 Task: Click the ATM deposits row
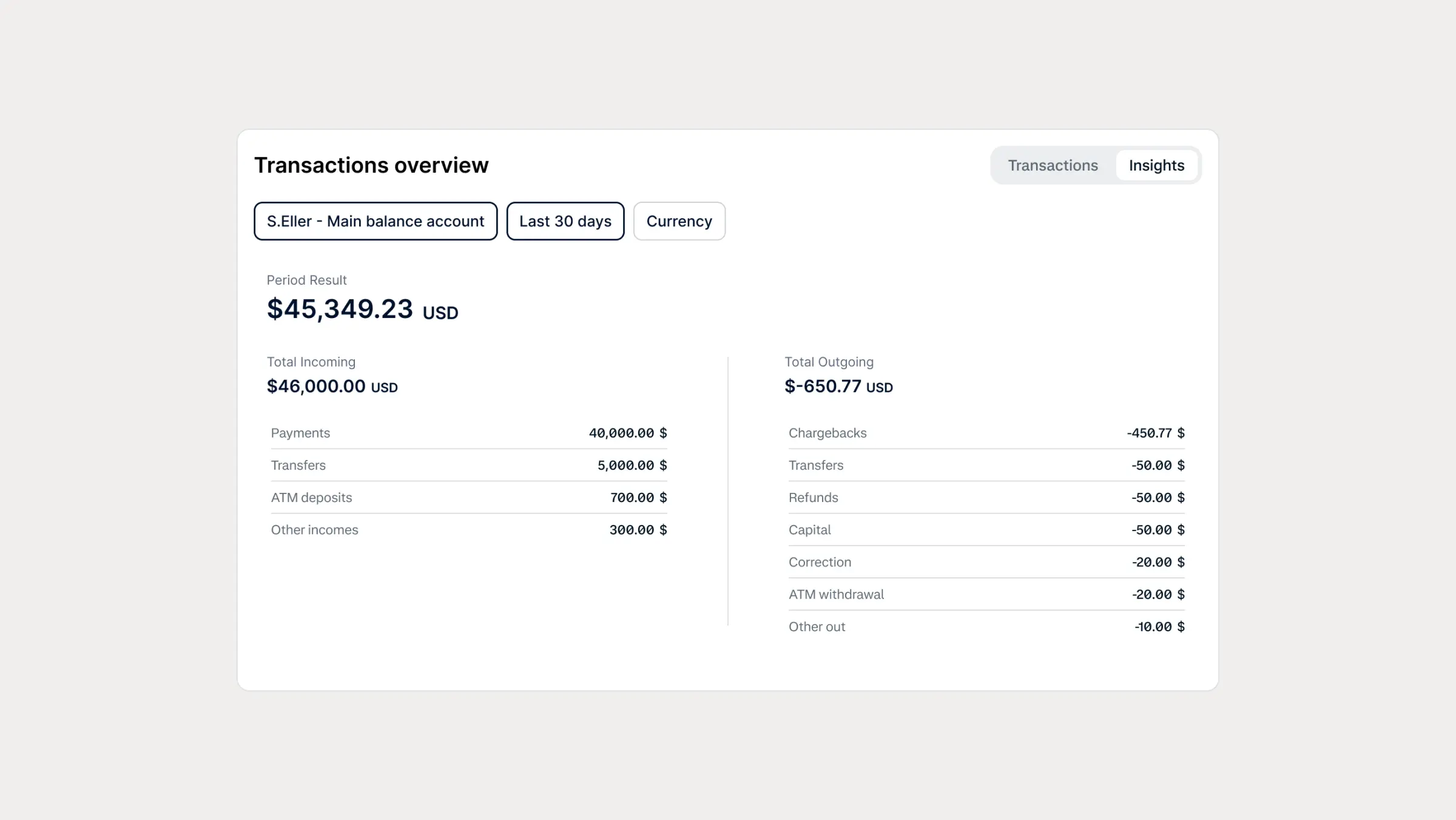[x=467, y=497]
